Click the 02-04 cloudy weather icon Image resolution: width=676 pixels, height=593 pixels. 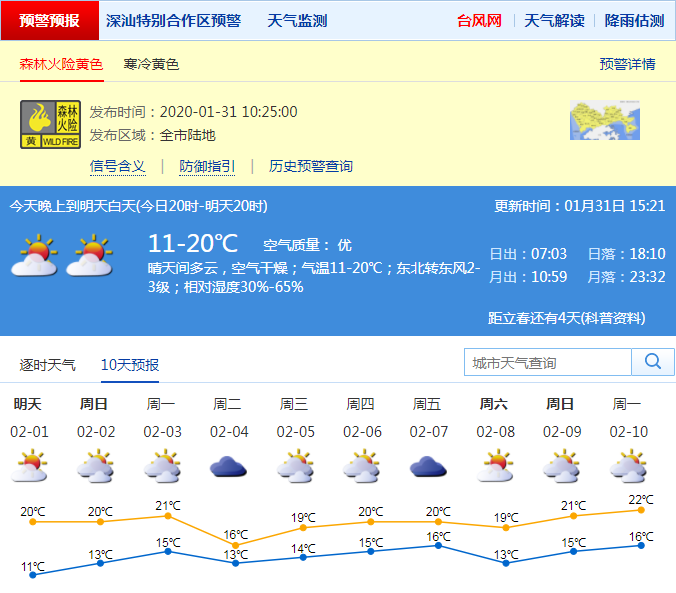pos(228,466)
